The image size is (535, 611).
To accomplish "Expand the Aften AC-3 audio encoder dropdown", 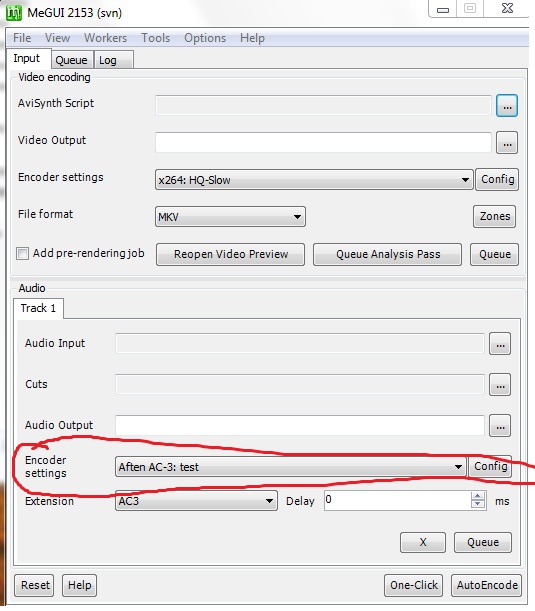I will 458,466.
